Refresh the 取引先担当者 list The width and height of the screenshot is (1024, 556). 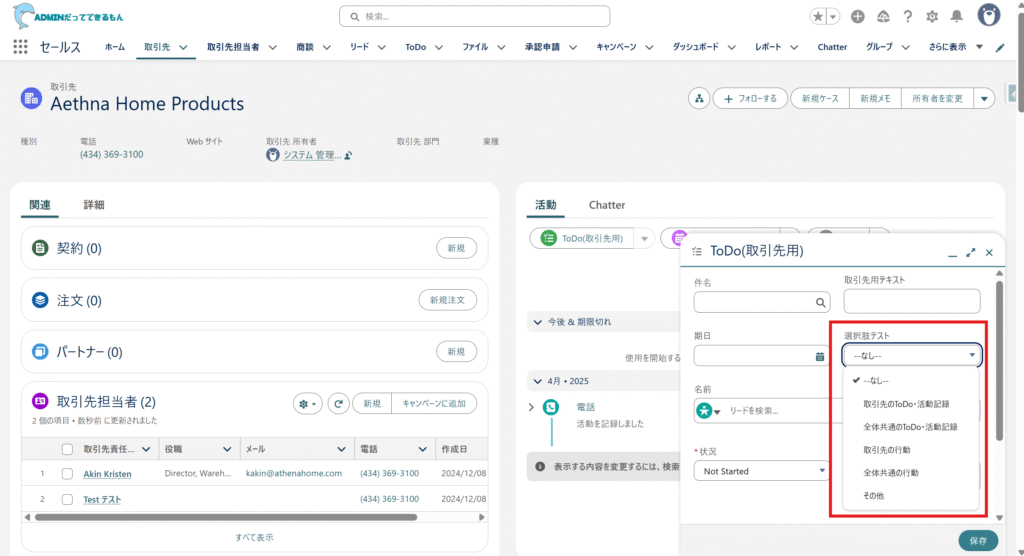tap(338, 404)
